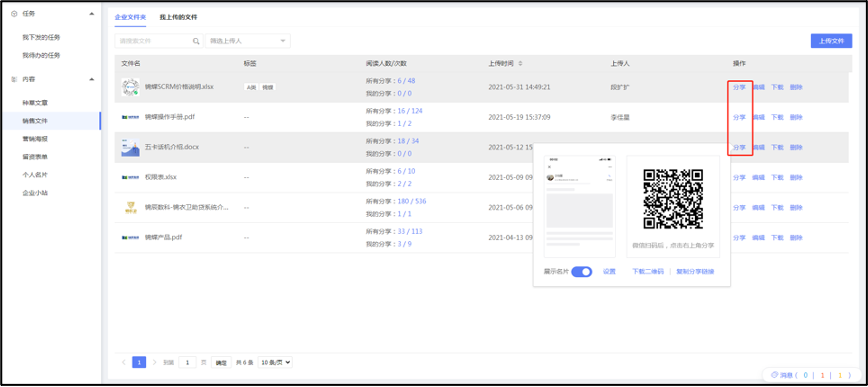Click the A类 tag on first file
The image size is (868, 387).
(x=251, y=87)
